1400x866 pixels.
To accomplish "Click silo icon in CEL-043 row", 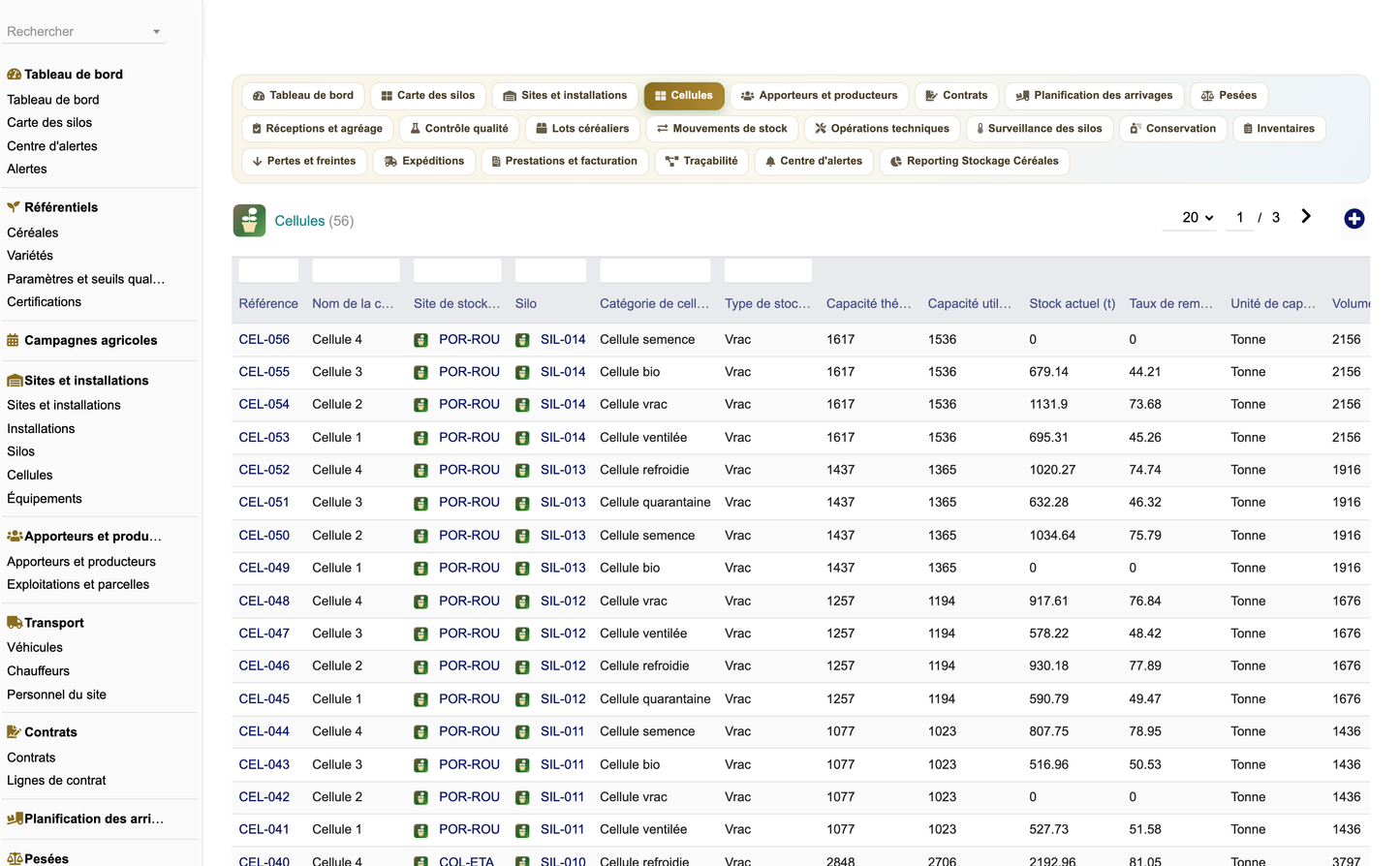I will [x=522, y=765].
